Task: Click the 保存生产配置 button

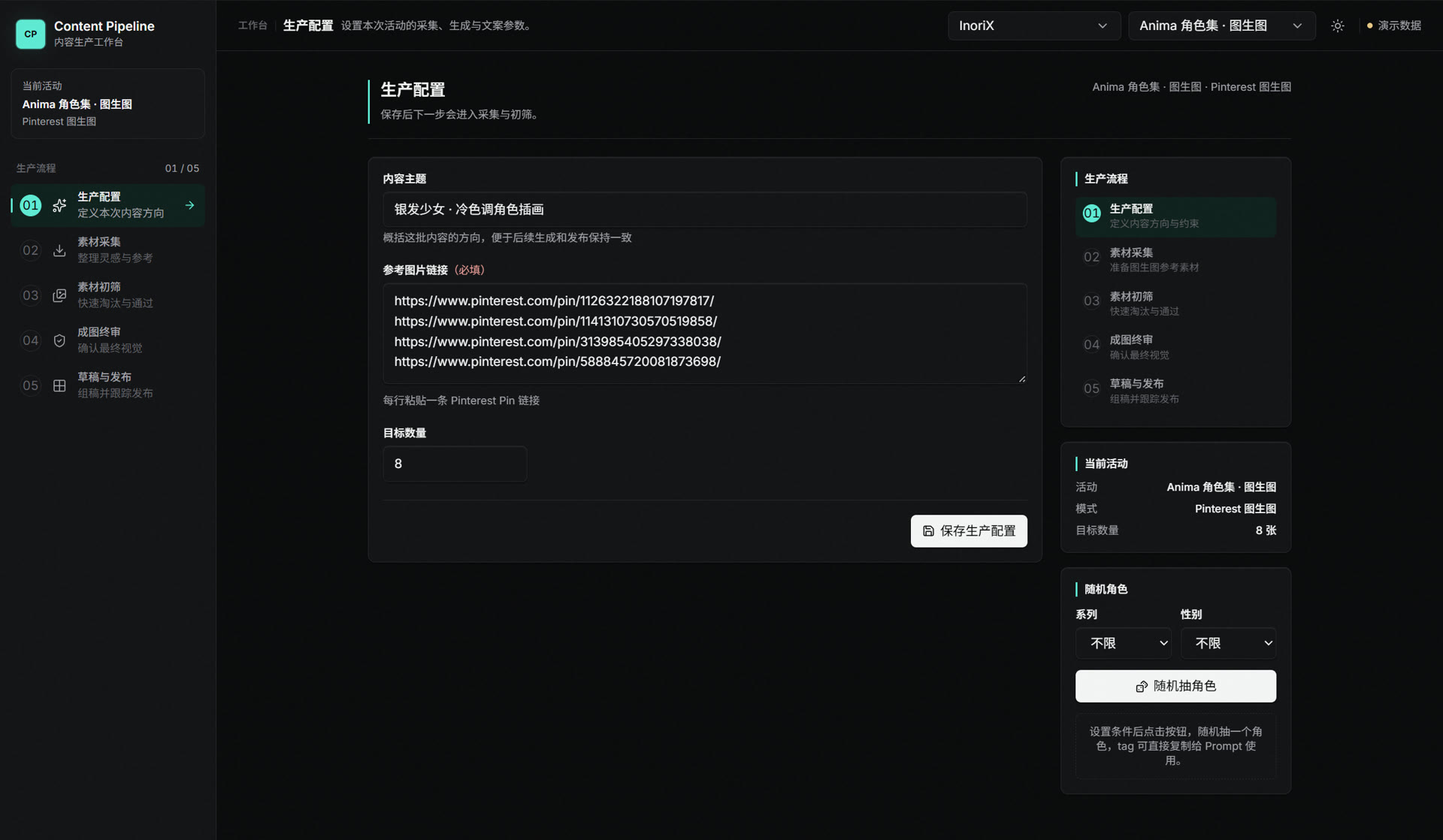Action: click(969, 531)
